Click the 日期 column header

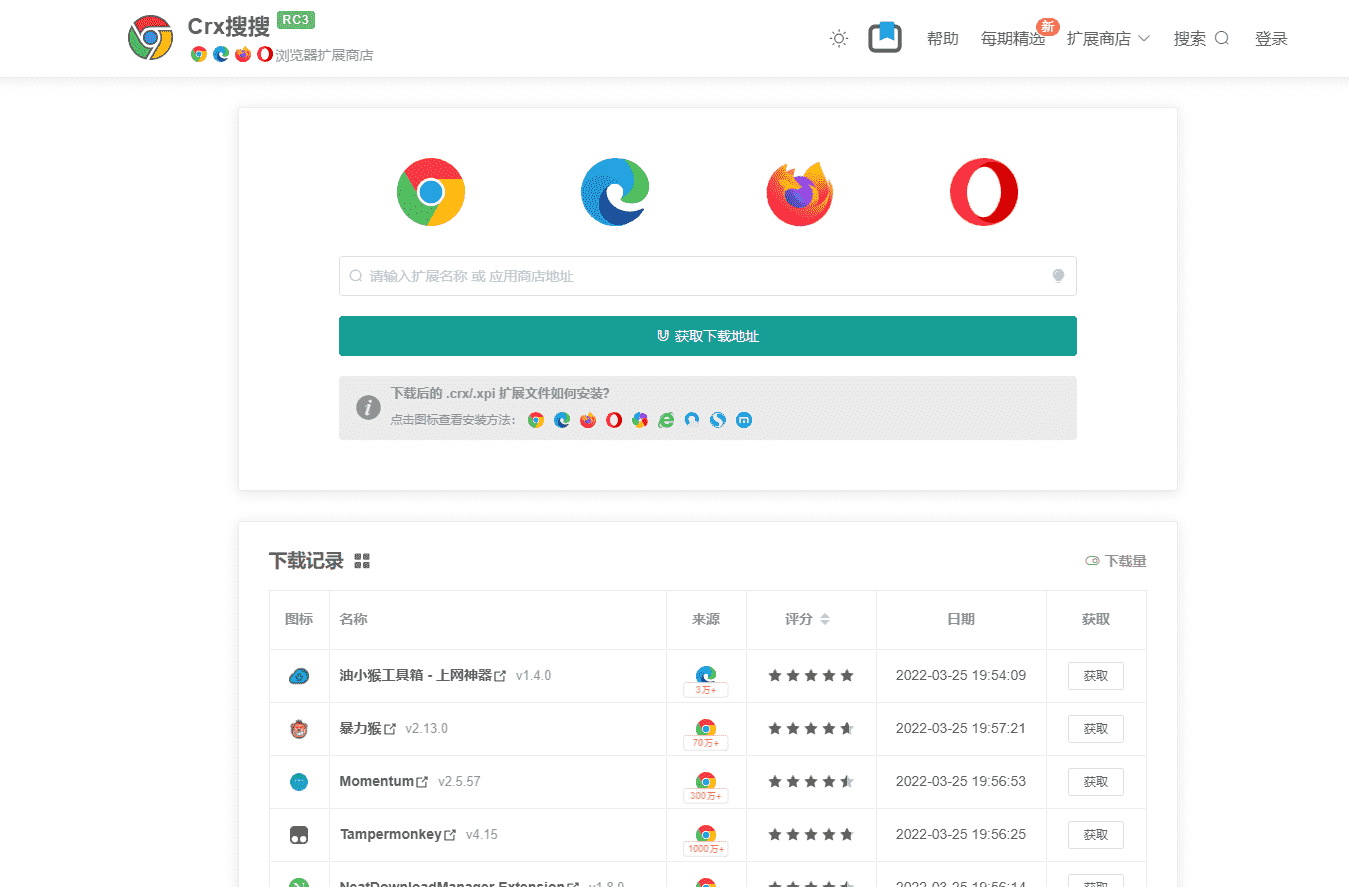coord(961,619)
